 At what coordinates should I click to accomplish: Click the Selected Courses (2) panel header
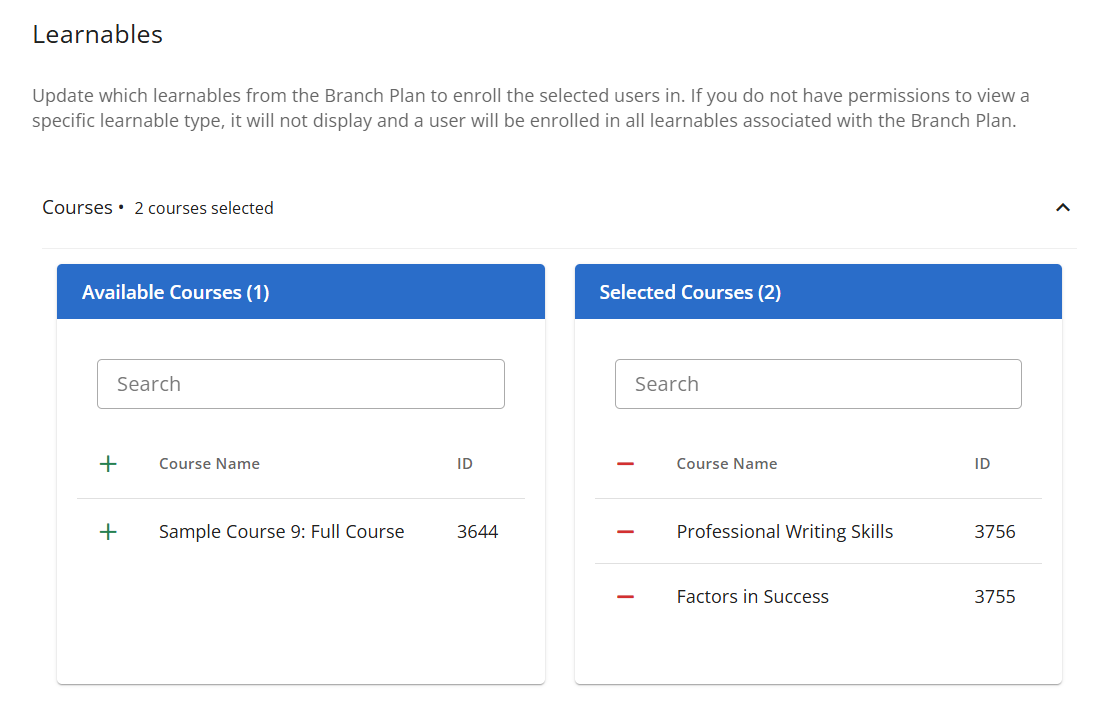(690, 292)
